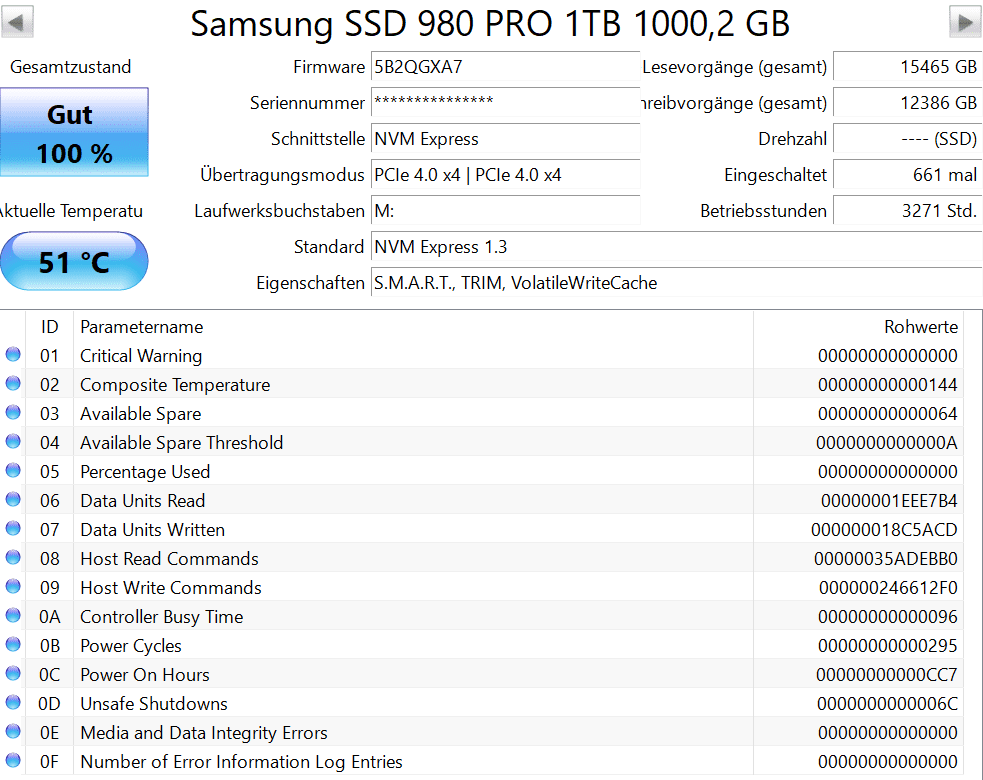Select the Composite Temperature row name
This screenshot has width=983, height=780.
[175, 385]
